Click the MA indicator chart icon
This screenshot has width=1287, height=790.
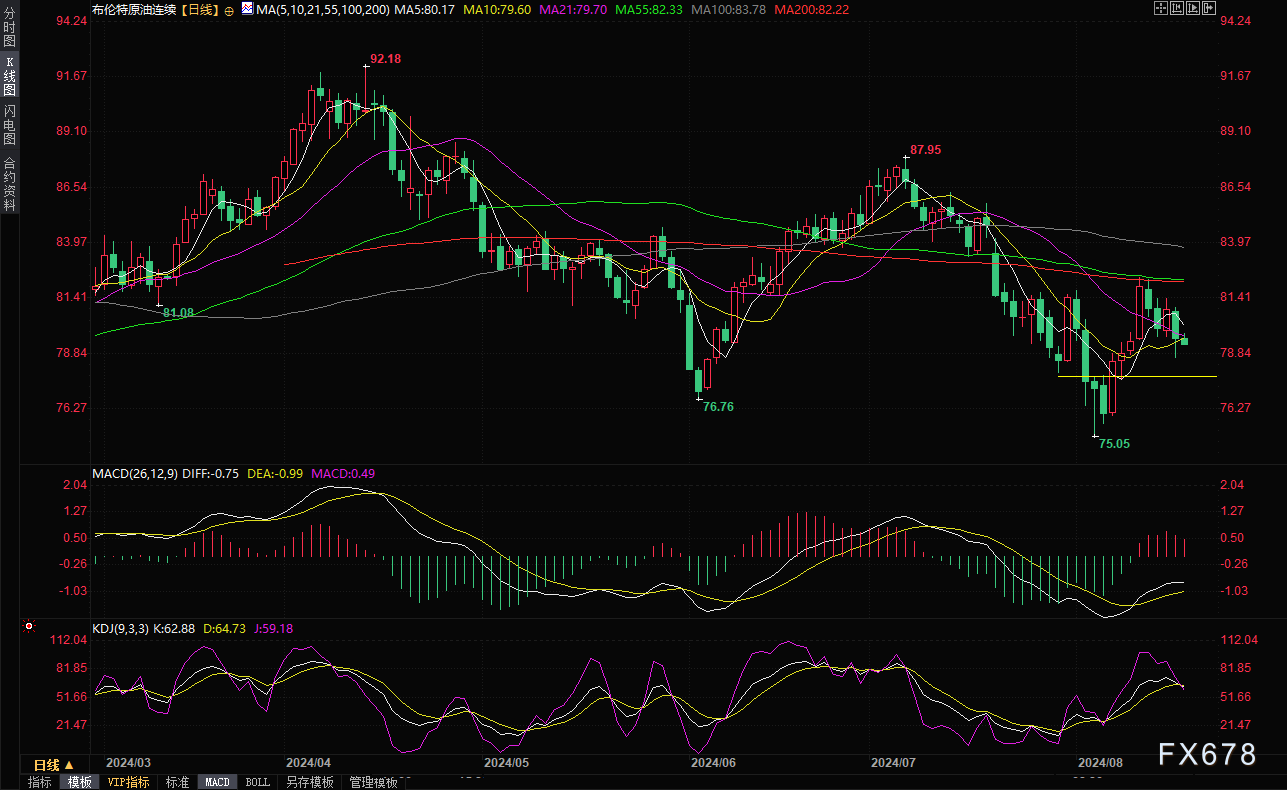[246, 9]
